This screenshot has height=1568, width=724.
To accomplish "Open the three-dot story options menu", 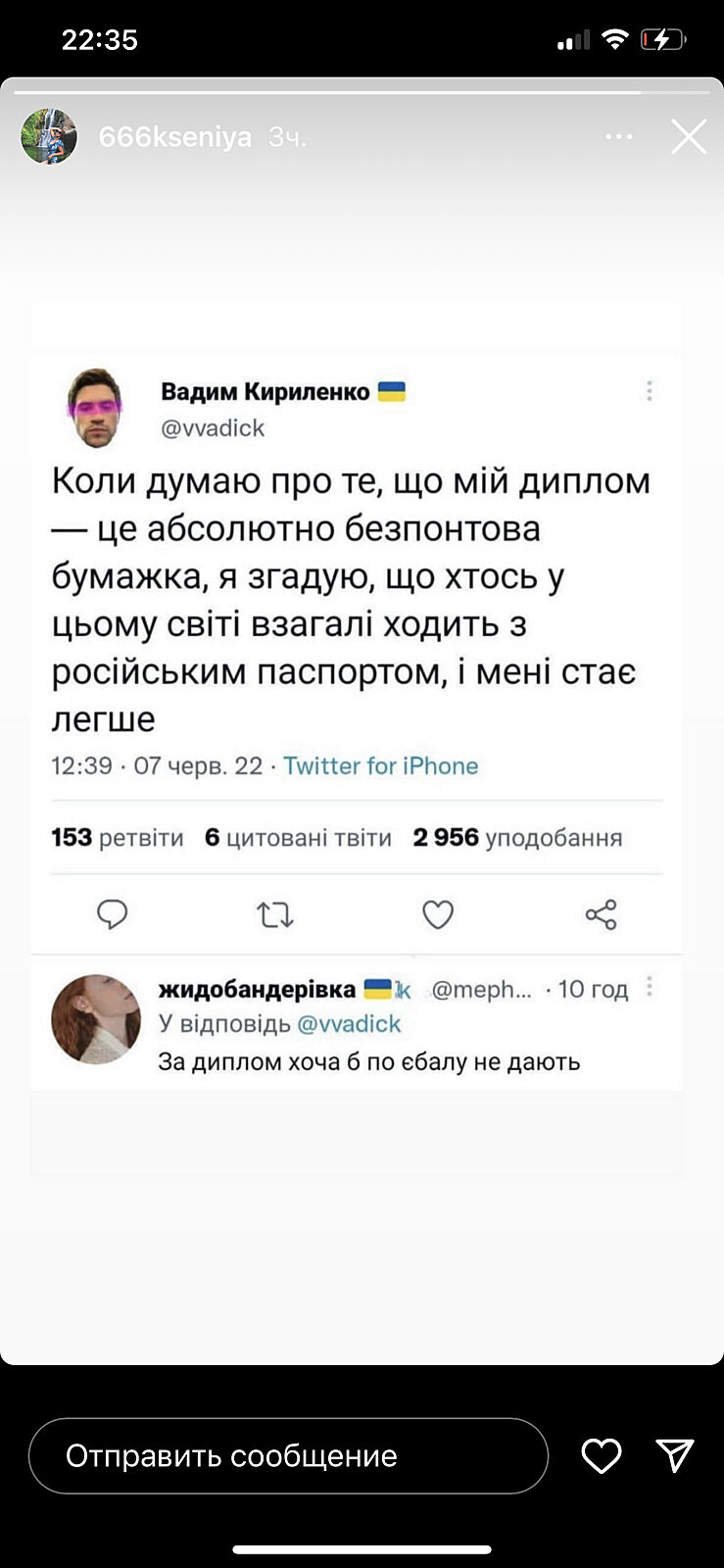I will pos(619,136).
